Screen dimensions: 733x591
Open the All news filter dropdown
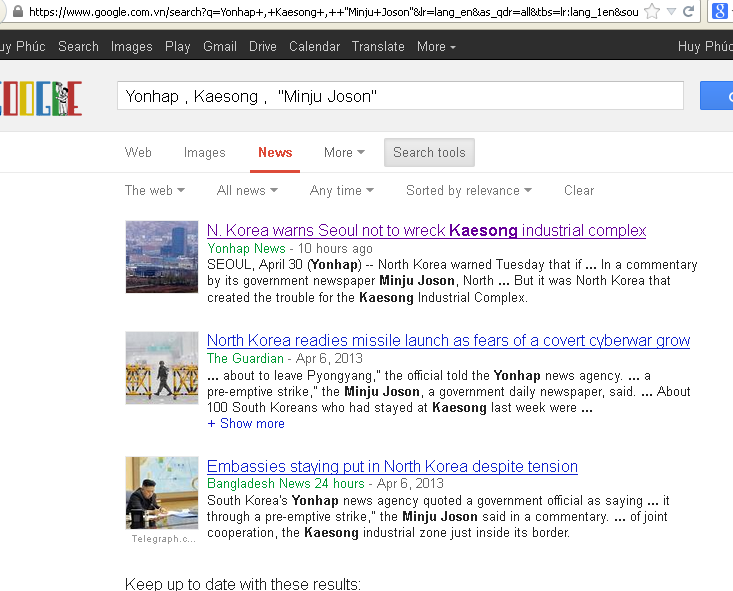[247, 190]
